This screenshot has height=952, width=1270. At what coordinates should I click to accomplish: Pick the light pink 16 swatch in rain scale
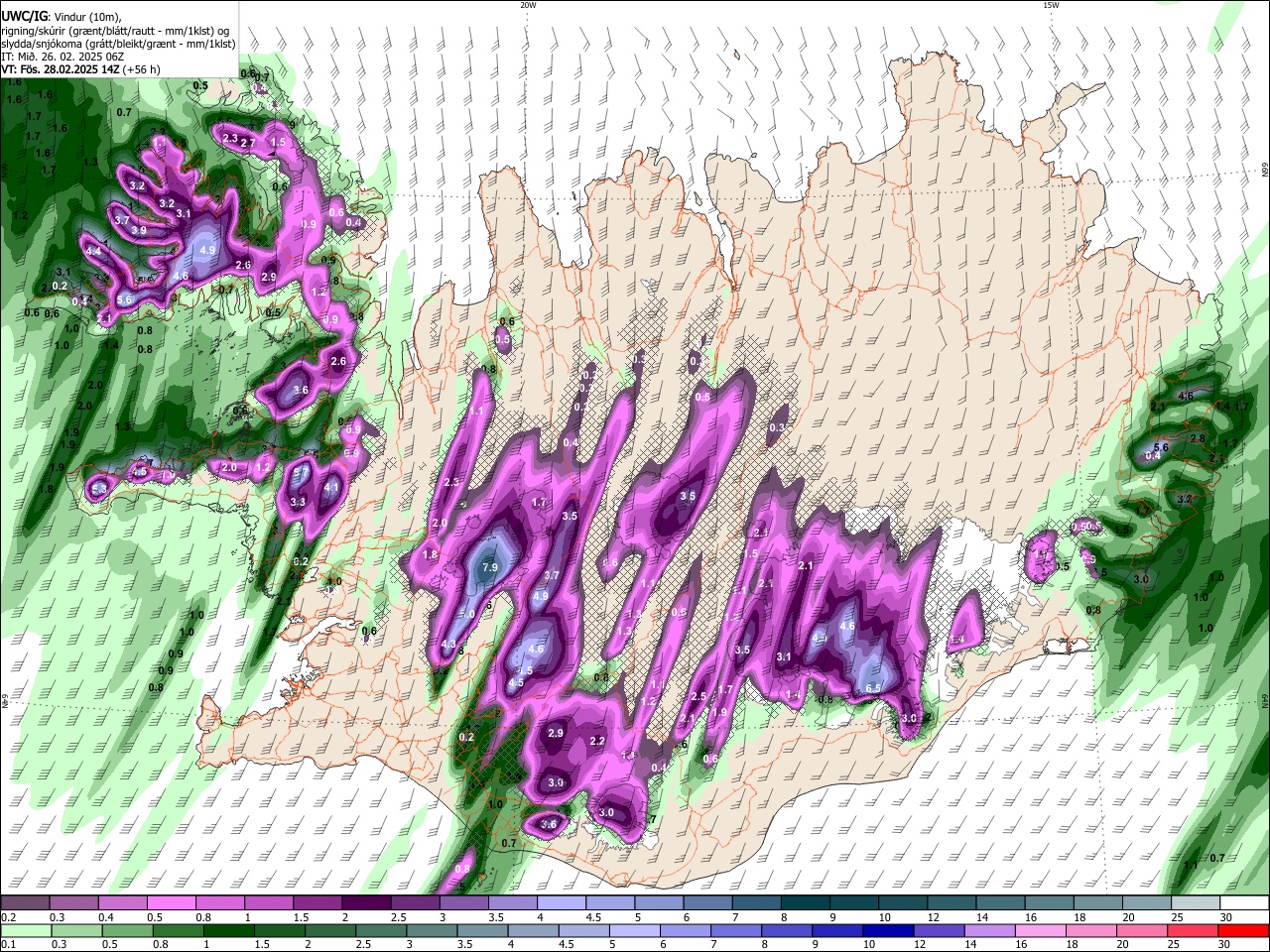[1040, 930]
